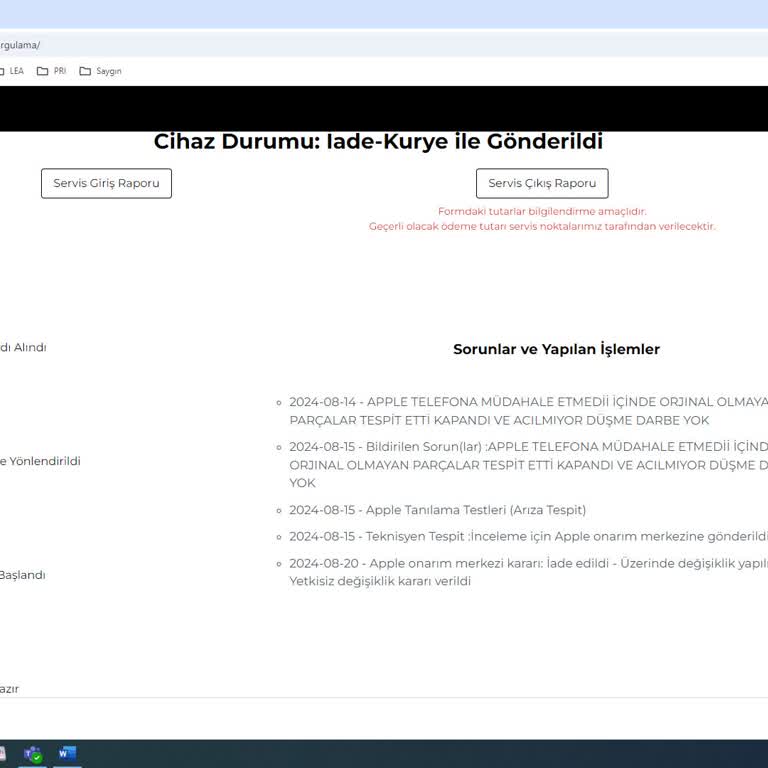The height and width of the screenshot is (768, 768).
Task: Click the 'Formdaki tutarlar bilgilendirme amaçlıdır' notice
Action: point(542,211)
